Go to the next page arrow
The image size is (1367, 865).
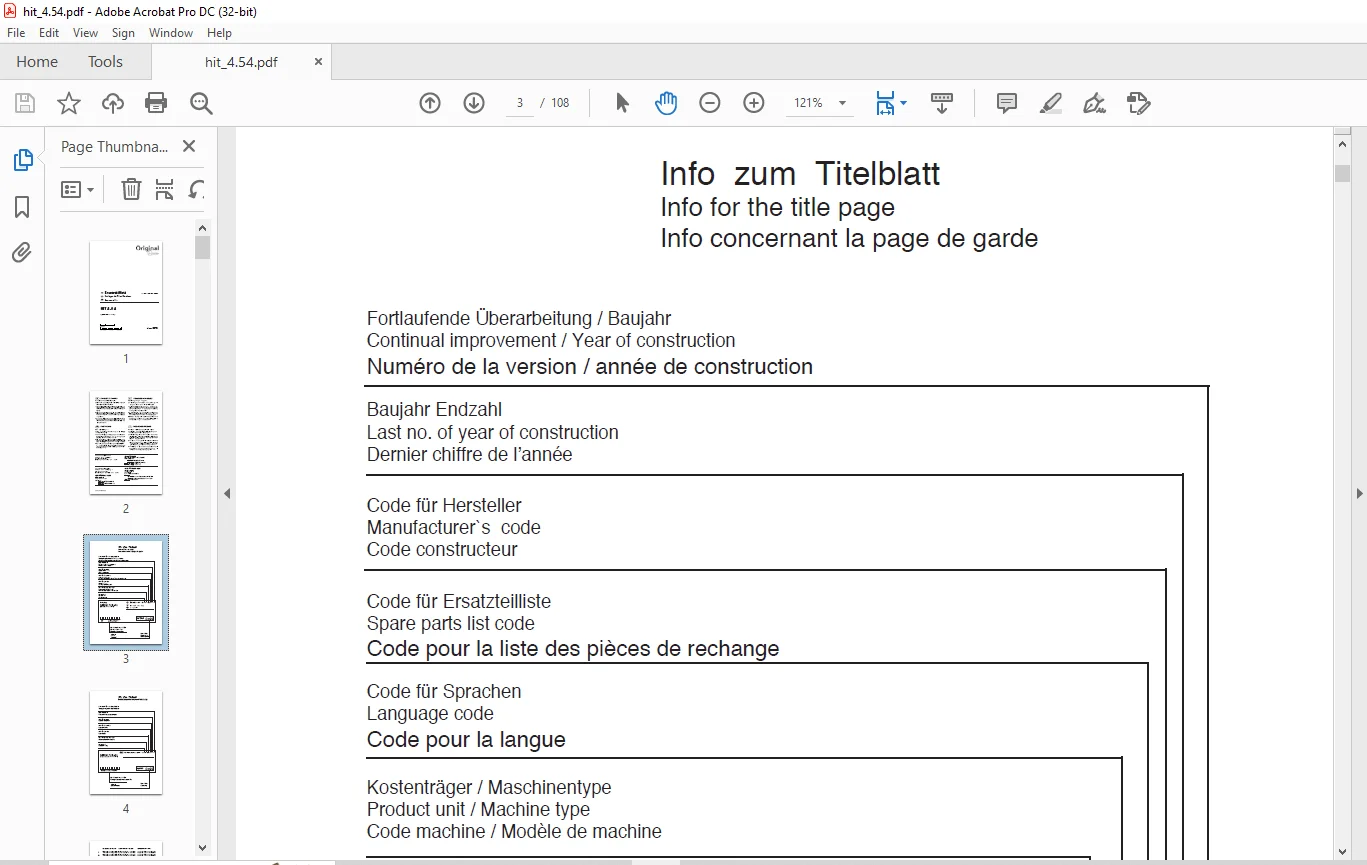click(474, 103)
